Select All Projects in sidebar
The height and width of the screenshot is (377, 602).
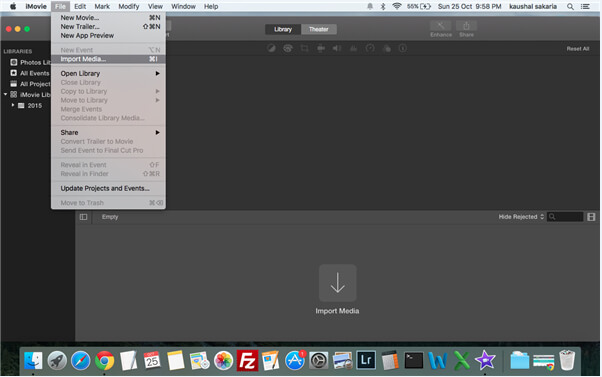pyautogui.click(x=31, y=84)
